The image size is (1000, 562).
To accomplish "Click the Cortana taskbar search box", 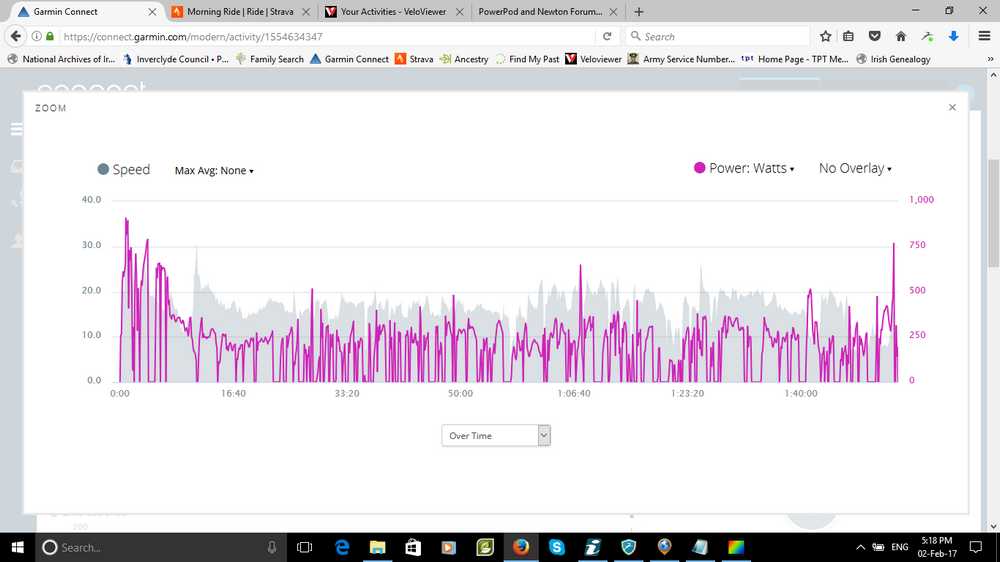I will click(x=159, y=547).
